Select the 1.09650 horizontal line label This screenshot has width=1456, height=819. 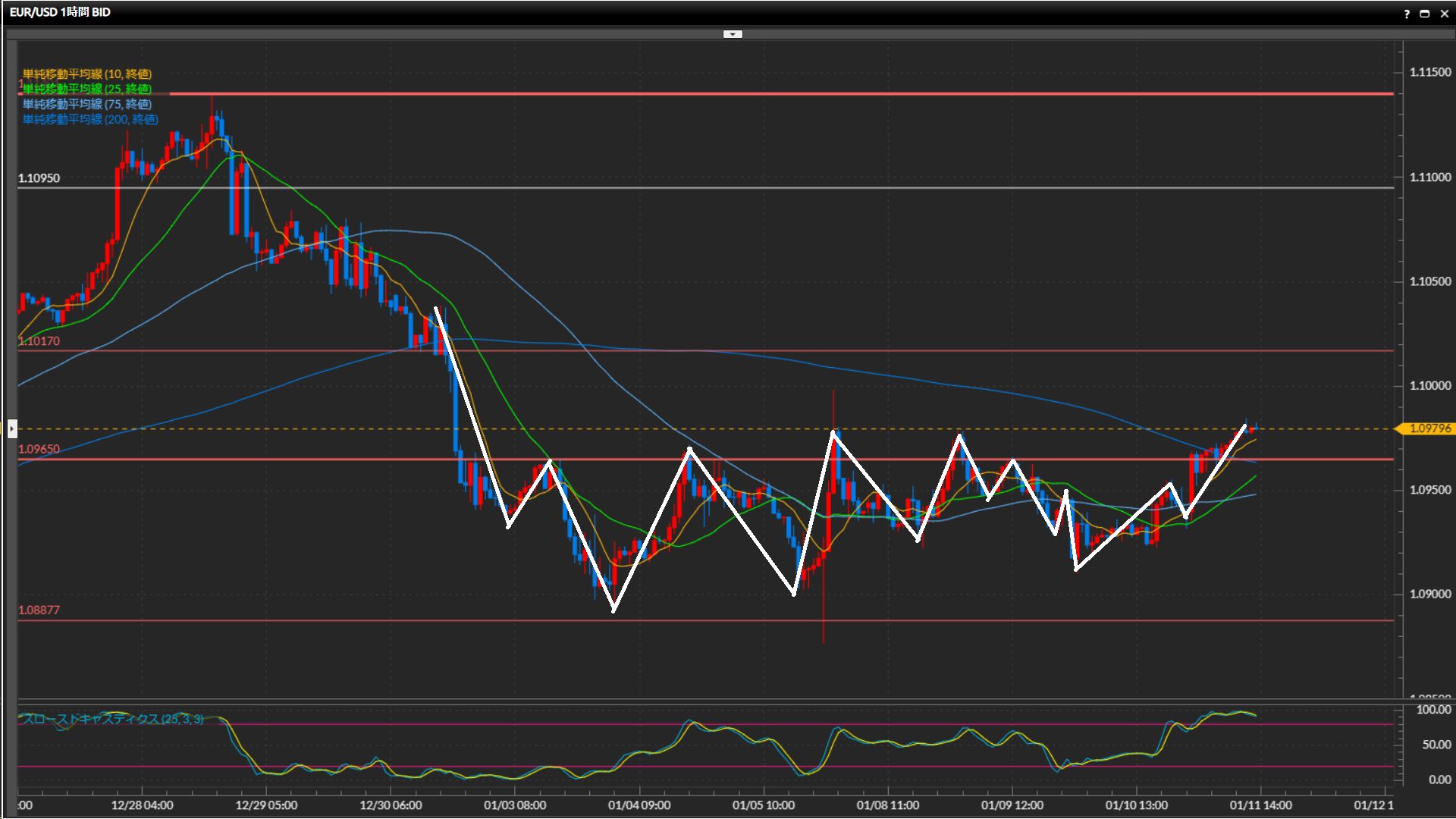(x=39, y=449)
